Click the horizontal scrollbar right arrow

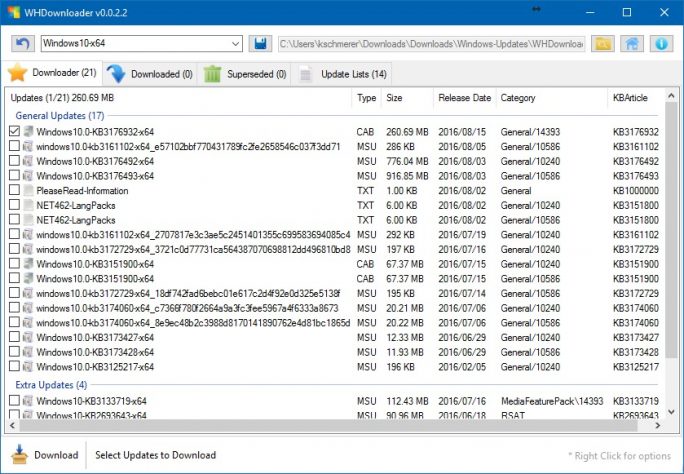pos(658,425)
